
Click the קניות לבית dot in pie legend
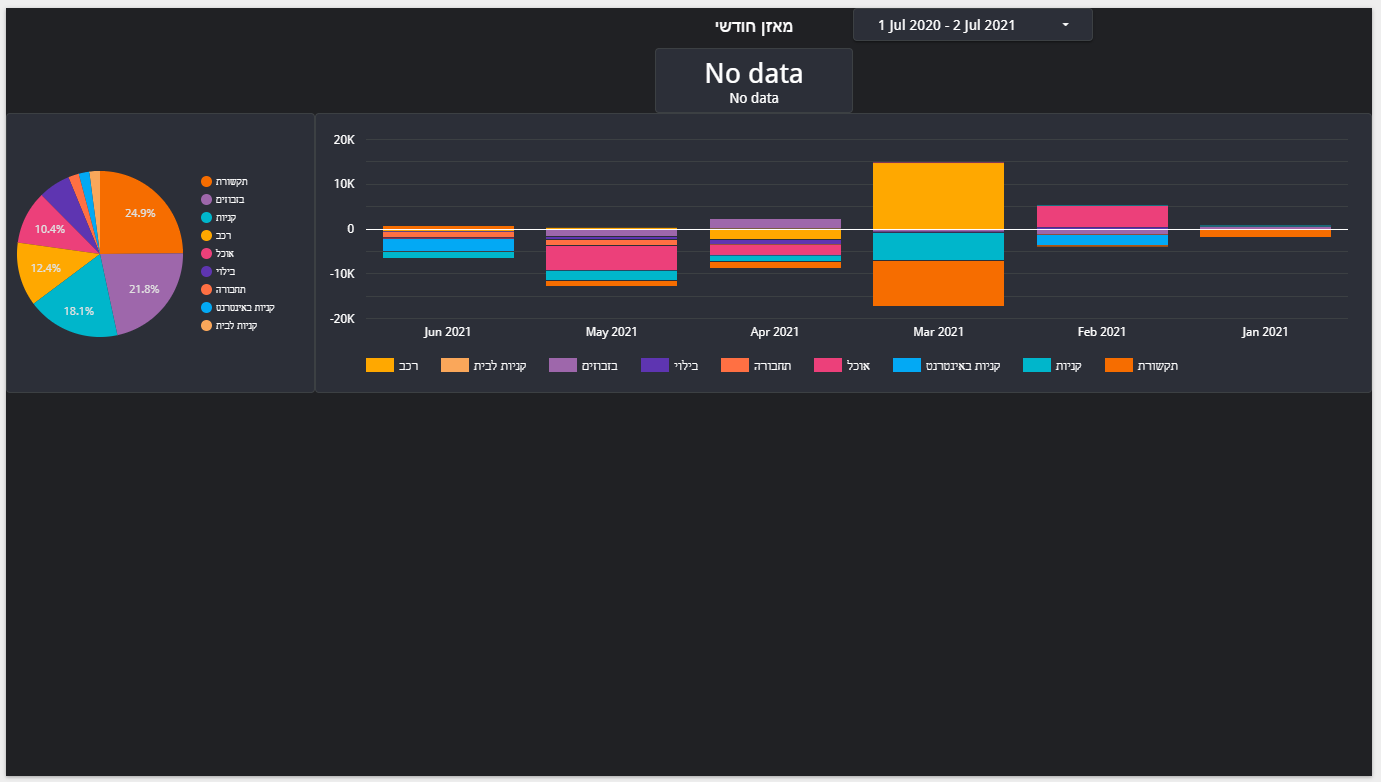[x=206, y=325]
